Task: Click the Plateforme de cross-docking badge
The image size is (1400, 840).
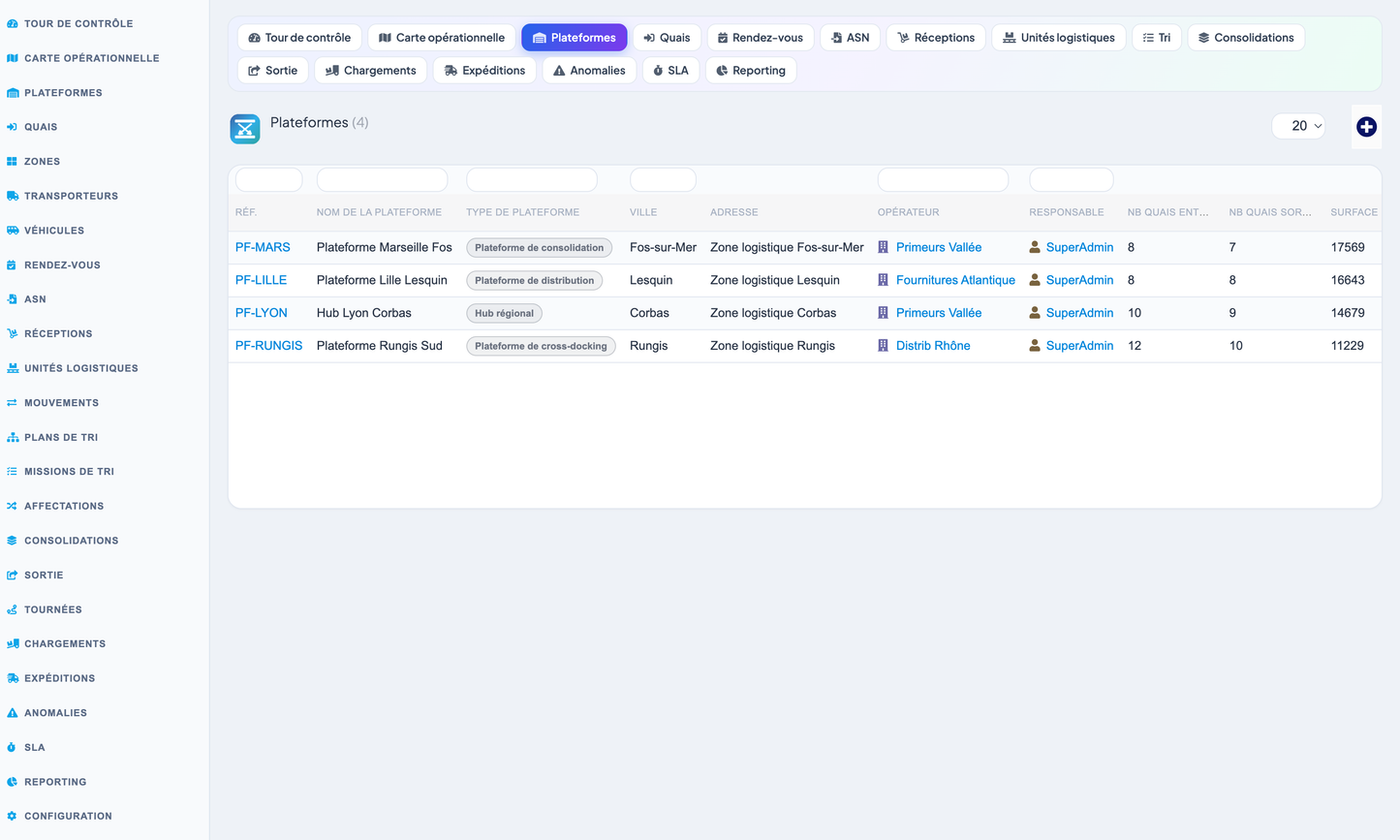Action: tap(541, 346)
